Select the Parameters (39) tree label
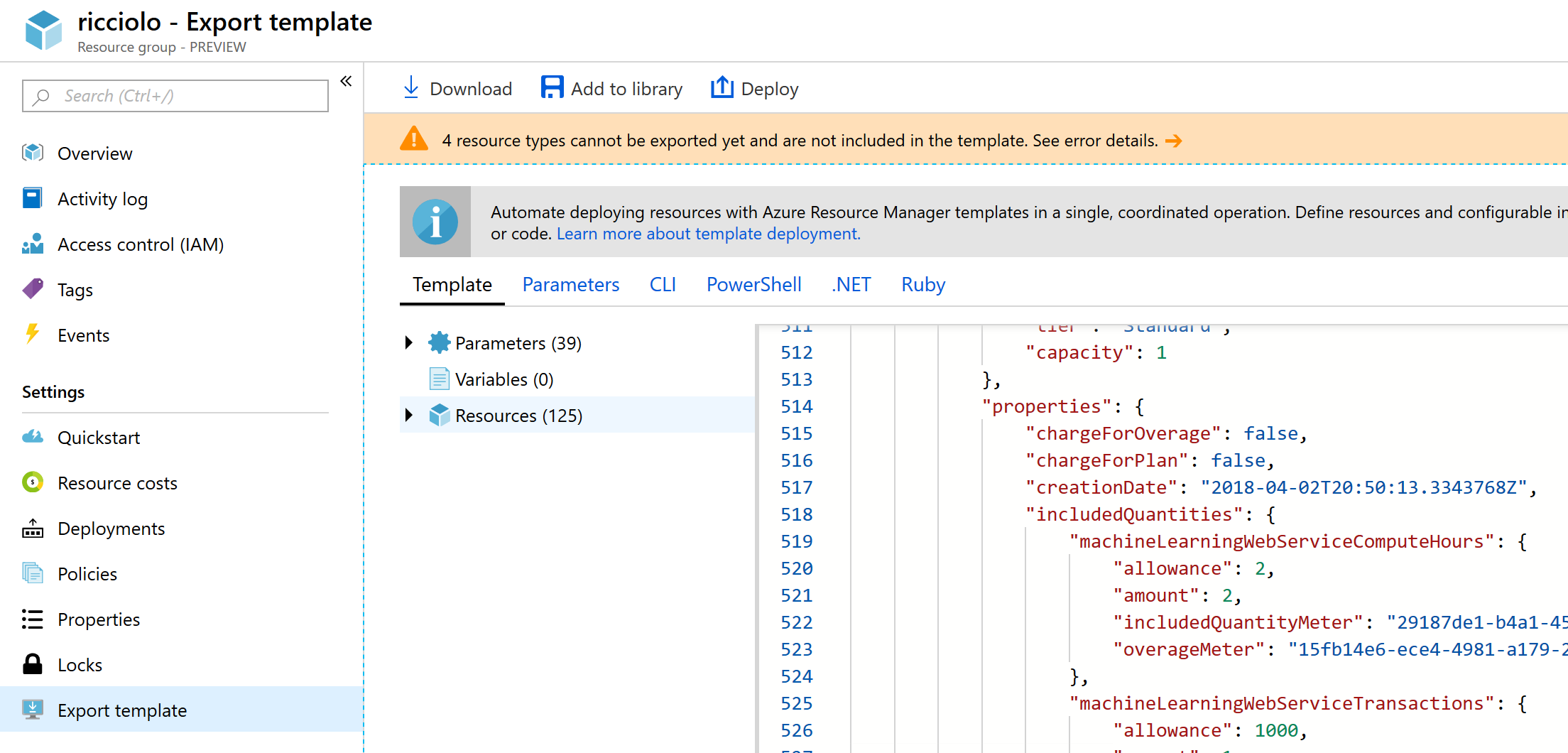The height and width of the screenshot is (753, 1568). [x=518, y=343]
